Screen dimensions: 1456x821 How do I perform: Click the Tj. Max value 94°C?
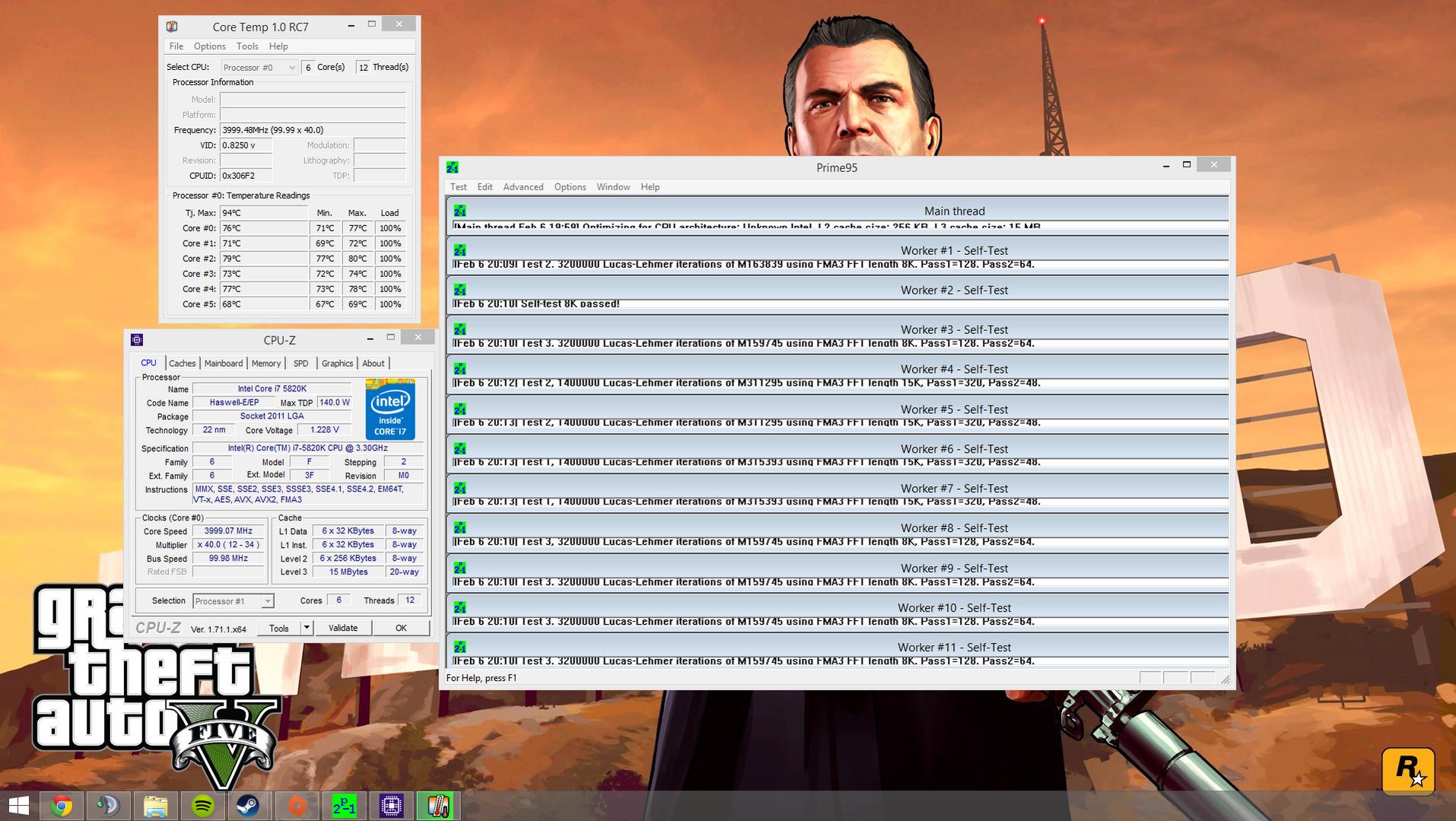(x=264, y=213)
